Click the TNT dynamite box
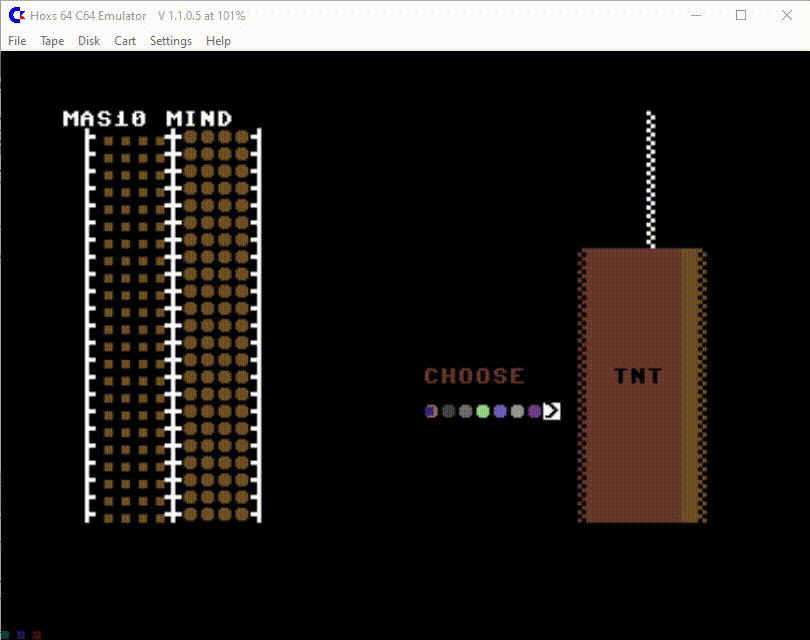This screenshot has width=810, height=640. pos(642,385)
